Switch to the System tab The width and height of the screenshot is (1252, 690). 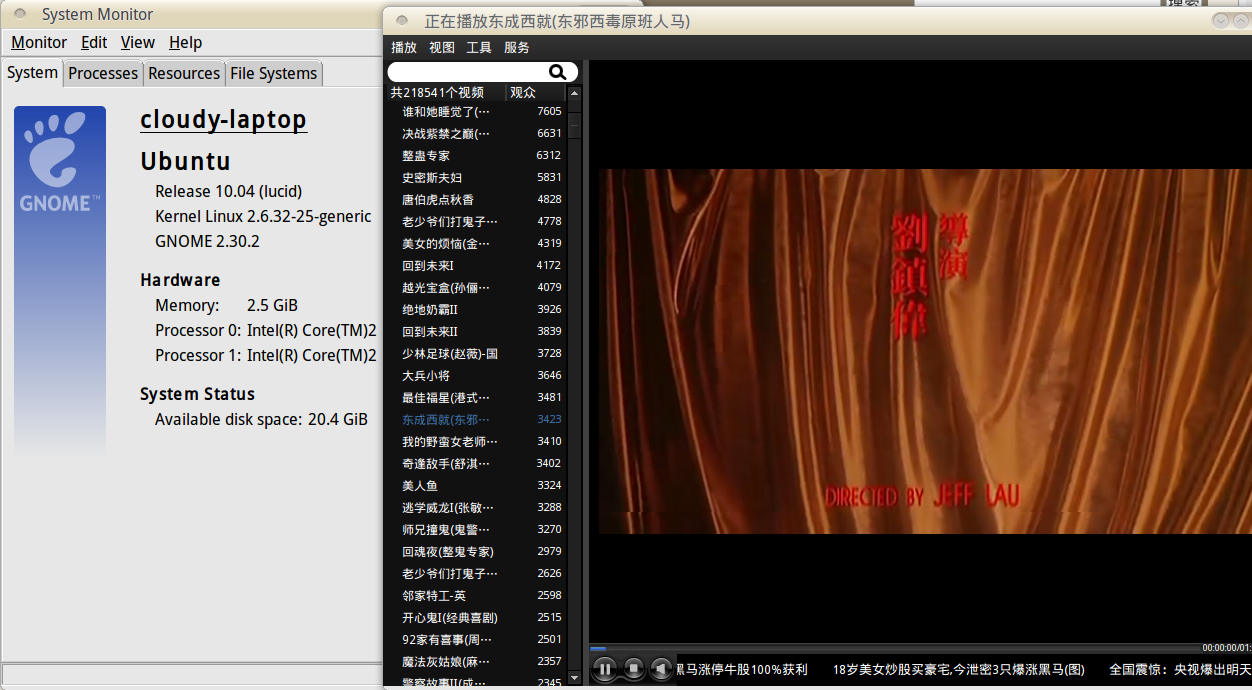click(x=33, y=73)
